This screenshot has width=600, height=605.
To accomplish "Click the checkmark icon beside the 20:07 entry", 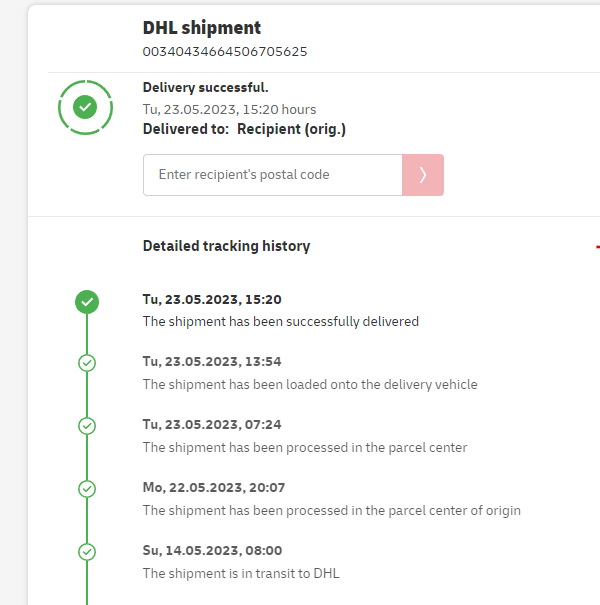I will coord(87,489).
